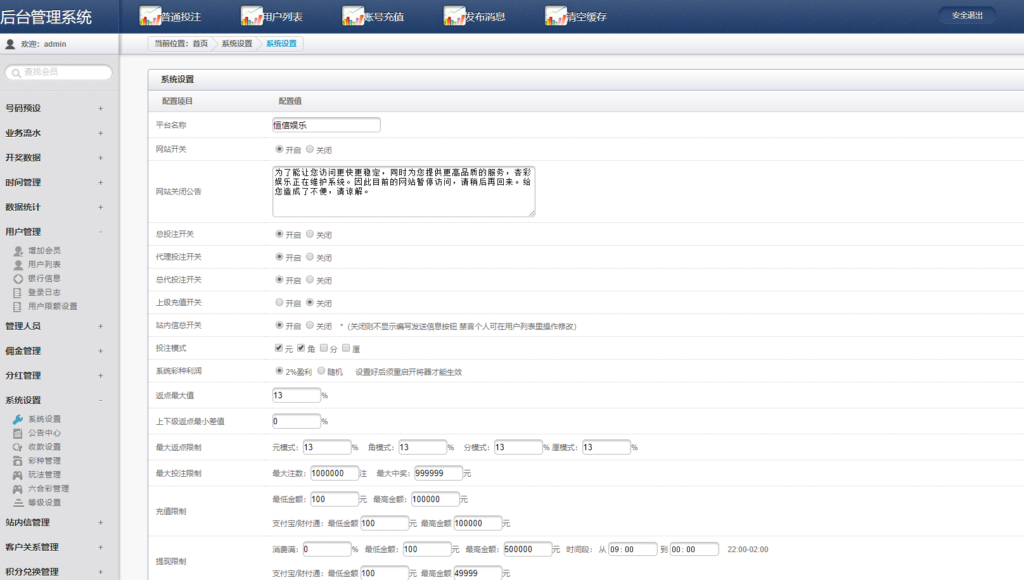Open 增加会员 via its person icon

point(18,250)
